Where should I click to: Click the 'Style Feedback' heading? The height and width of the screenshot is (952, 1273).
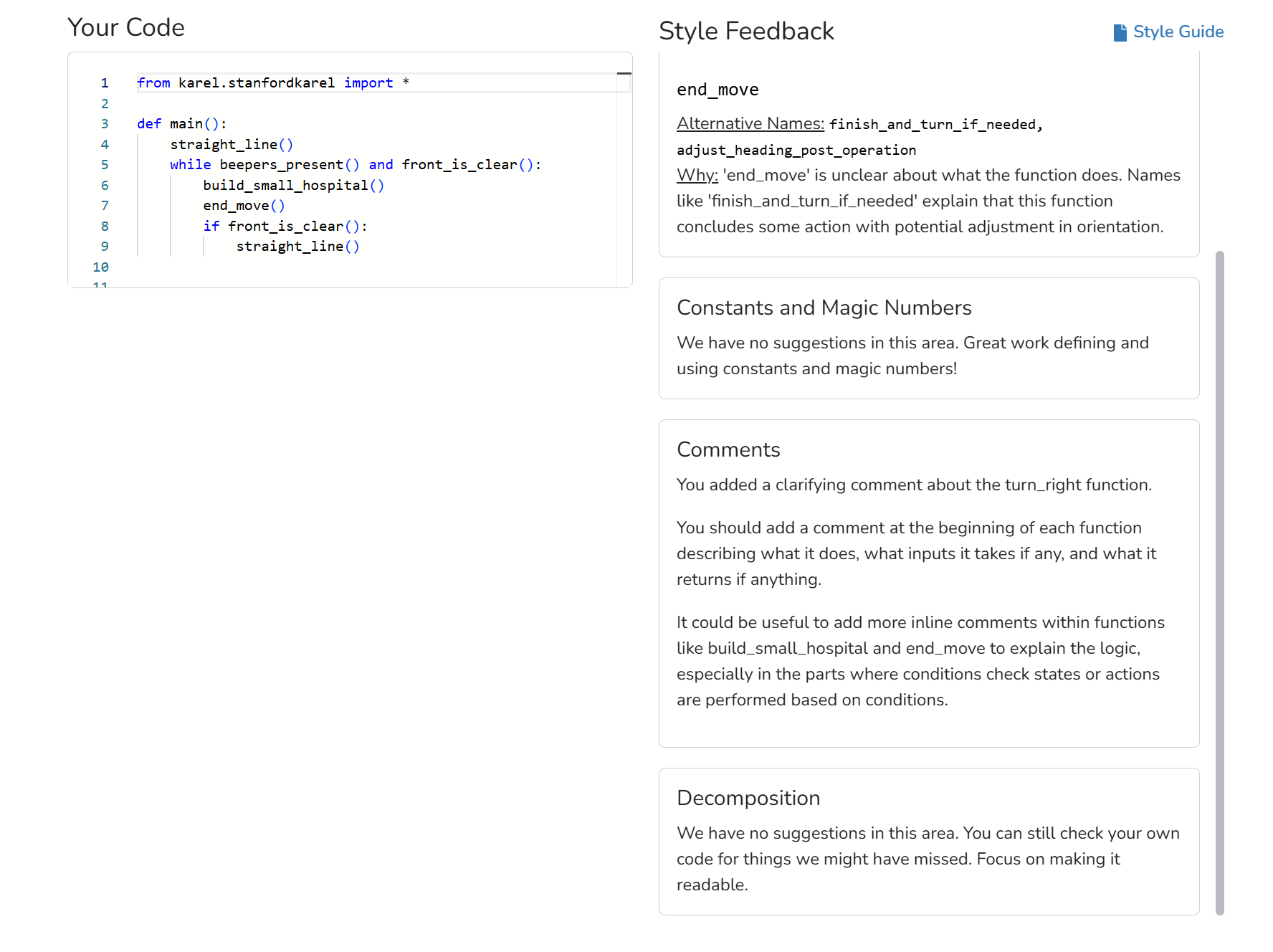(746, 31)
